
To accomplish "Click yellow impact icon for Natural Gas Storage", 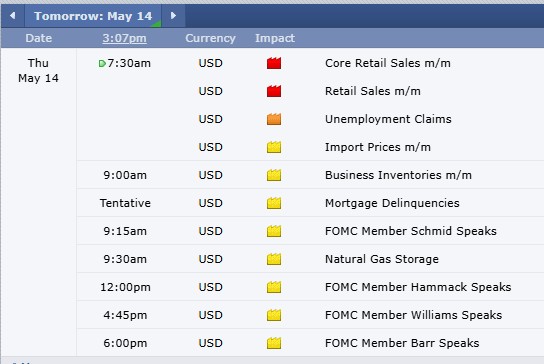I will [274, 259].
